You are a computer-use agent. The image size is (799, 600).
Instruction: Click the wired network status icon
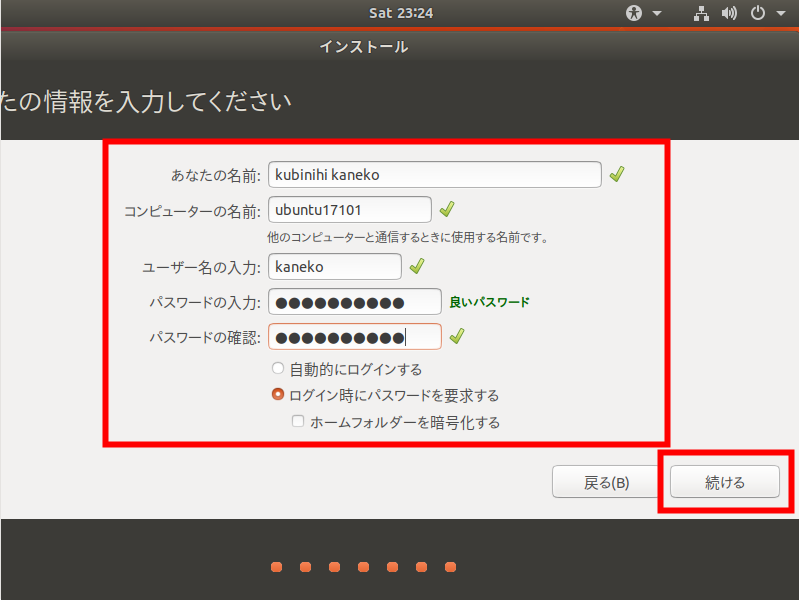point(701,13)
